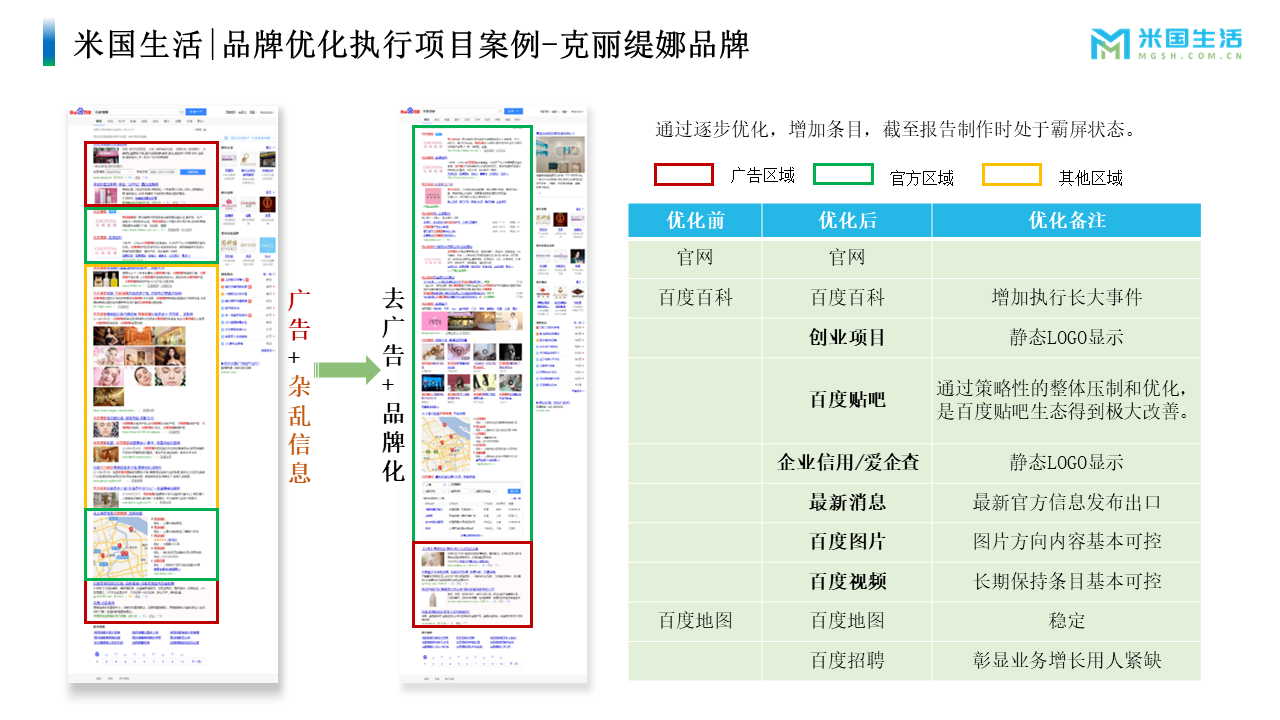Click the video thumbnail grid in right screenshot
Image resolution: width=1280 pixels, height=720 pixels.
[x=472, y=366]
